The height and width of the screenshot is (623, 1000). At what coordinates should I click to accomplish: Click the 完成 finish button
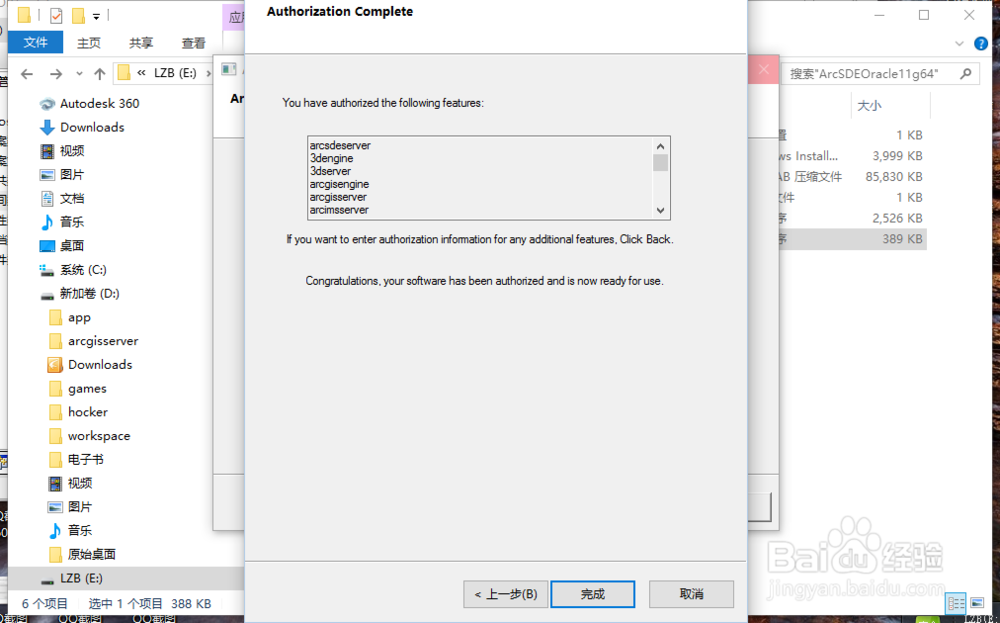pos(592,594)
